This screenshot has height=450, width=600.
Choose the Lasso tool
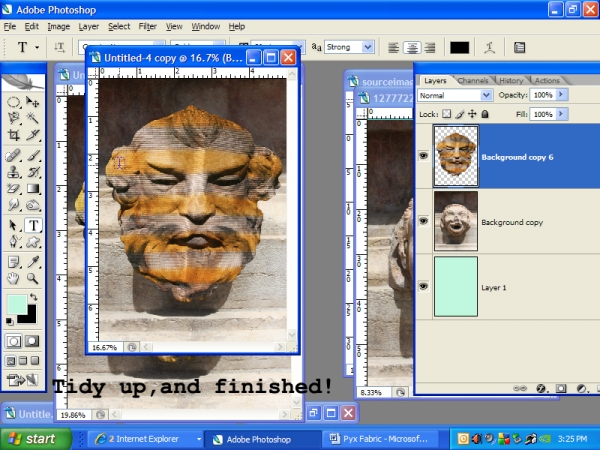pyautogui.click(x=13, y=118)
